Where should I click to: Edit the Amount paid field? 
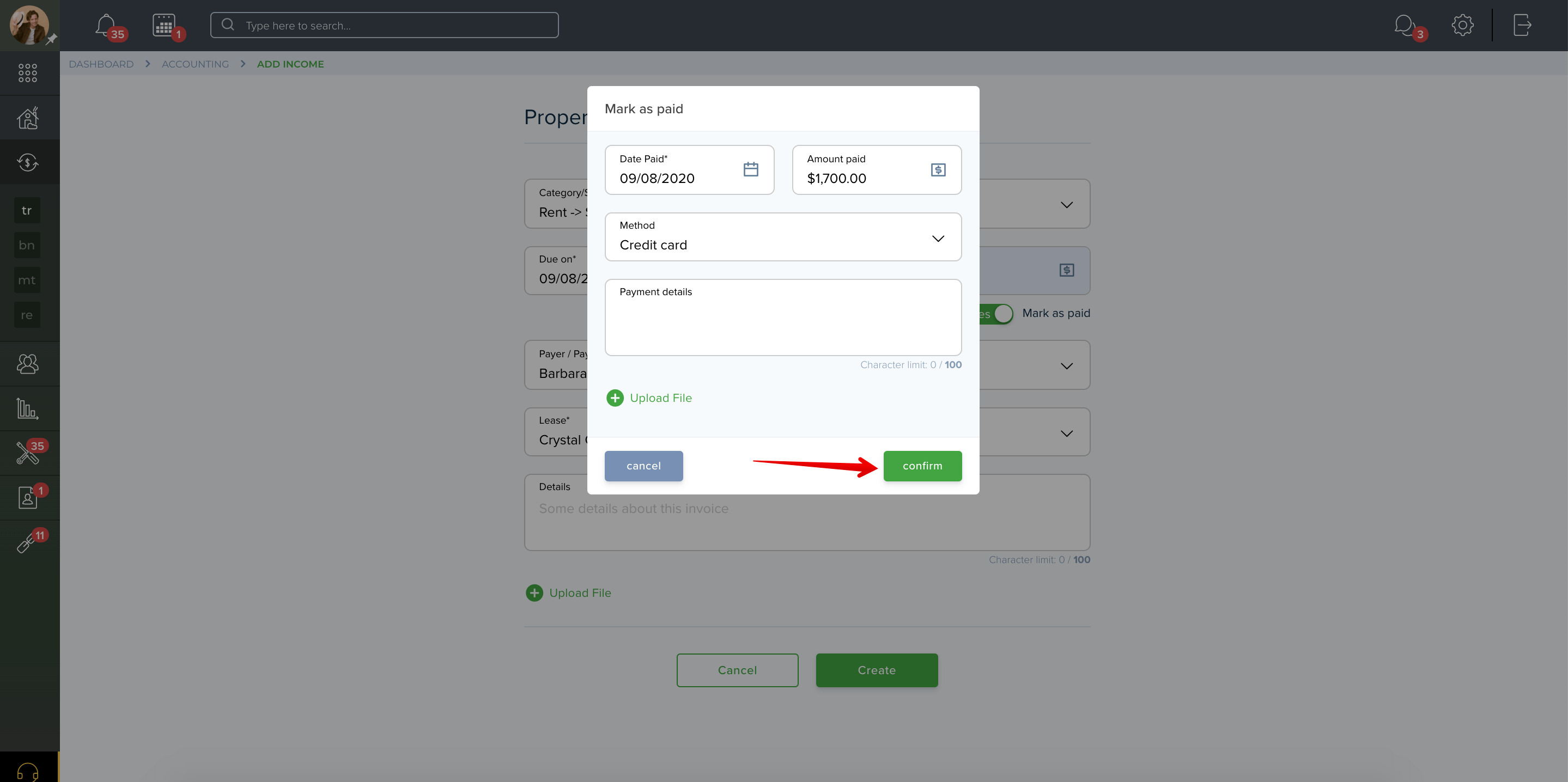877,170
